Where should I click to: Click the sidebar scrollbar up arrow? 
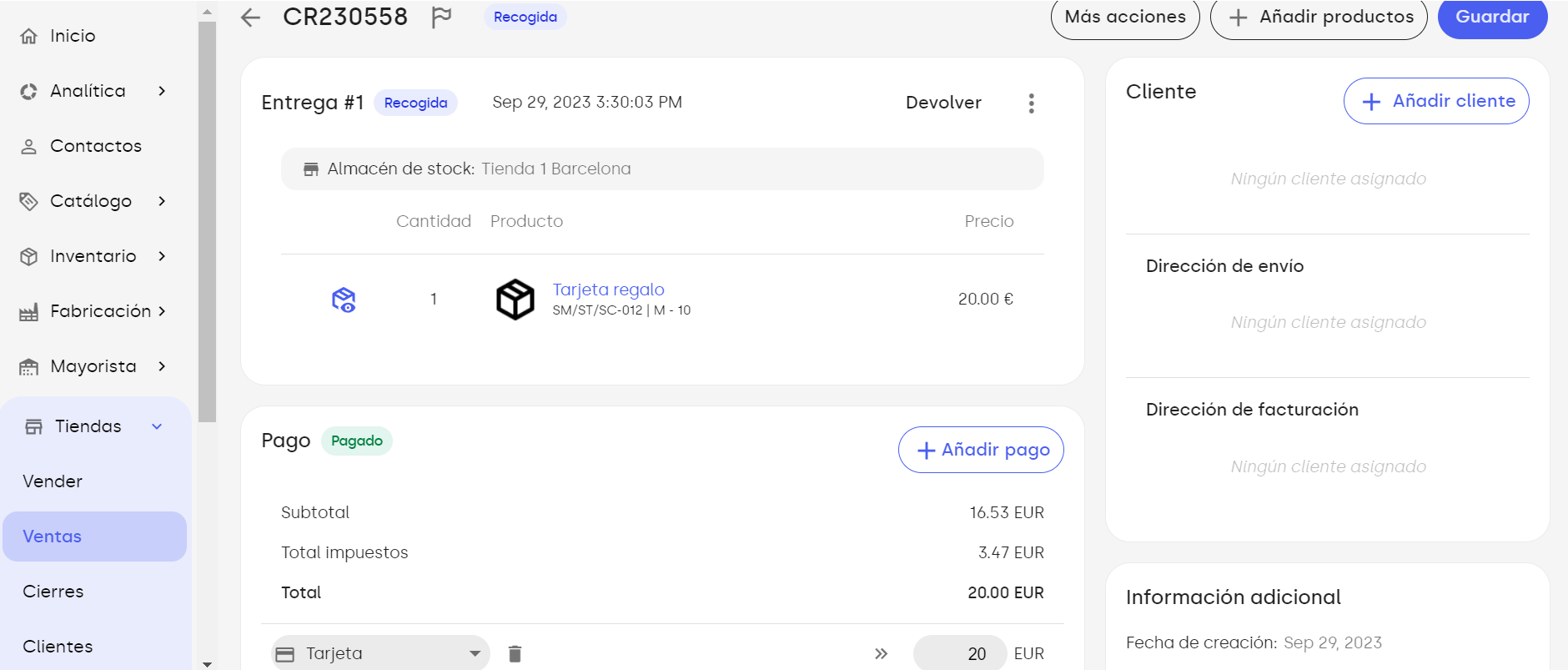208,12
